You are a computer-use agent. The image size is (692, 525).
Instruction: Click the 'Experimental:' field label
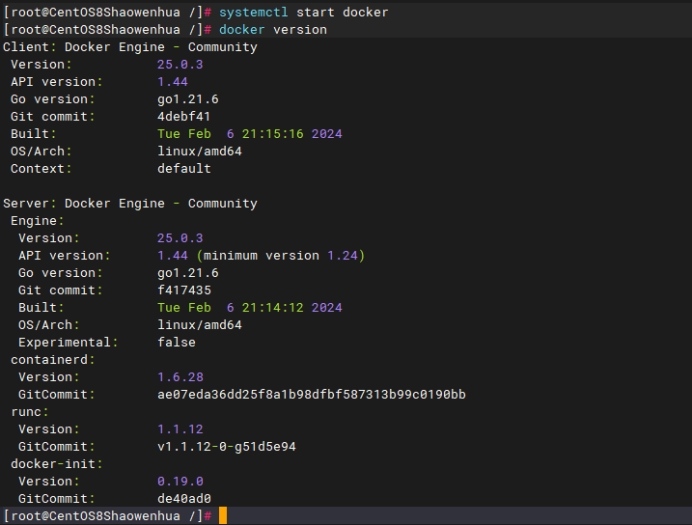point(68,342)
